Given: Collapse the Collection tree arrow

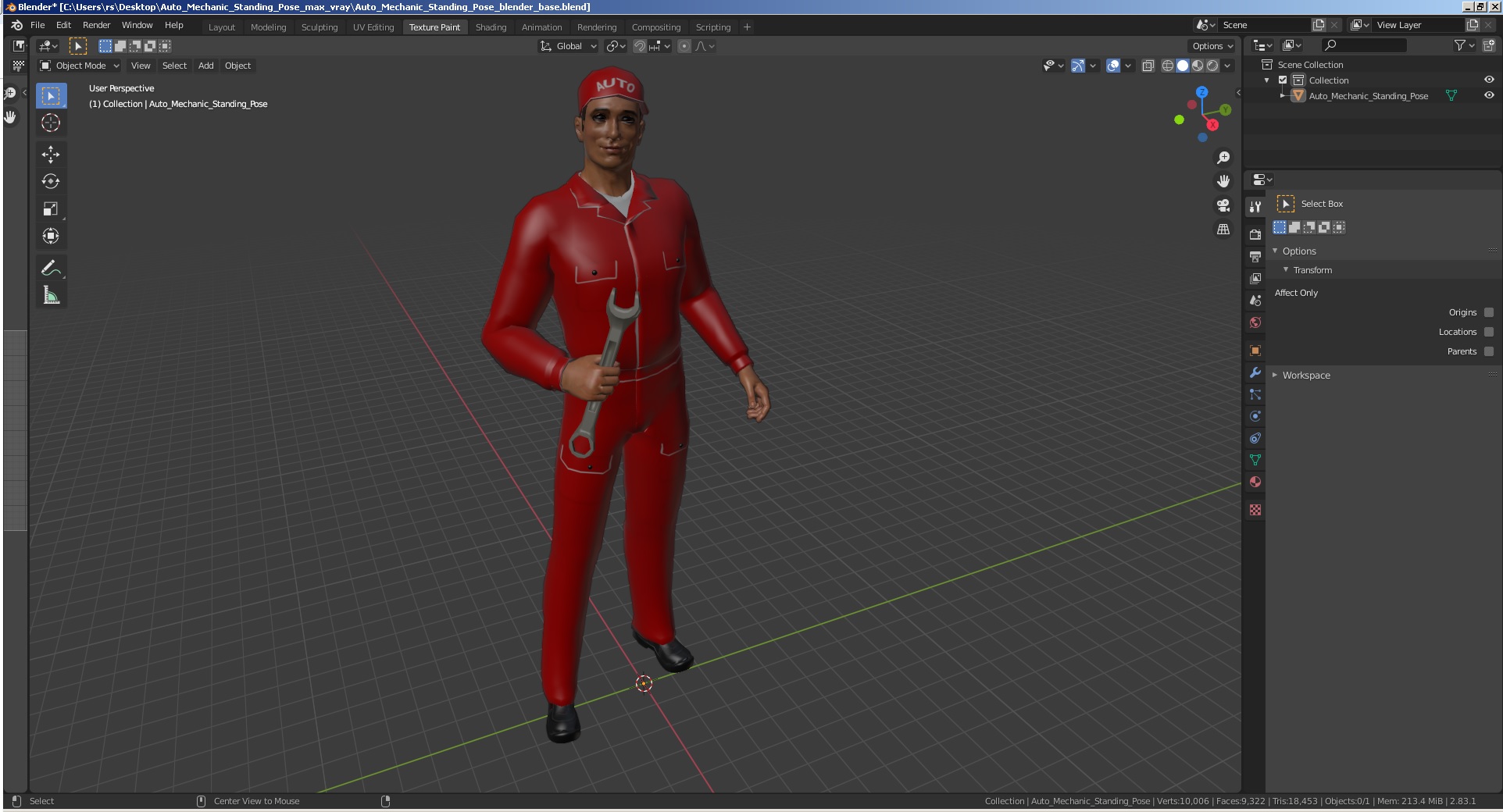Looking at the screenshot, I should click(1266, 80).
